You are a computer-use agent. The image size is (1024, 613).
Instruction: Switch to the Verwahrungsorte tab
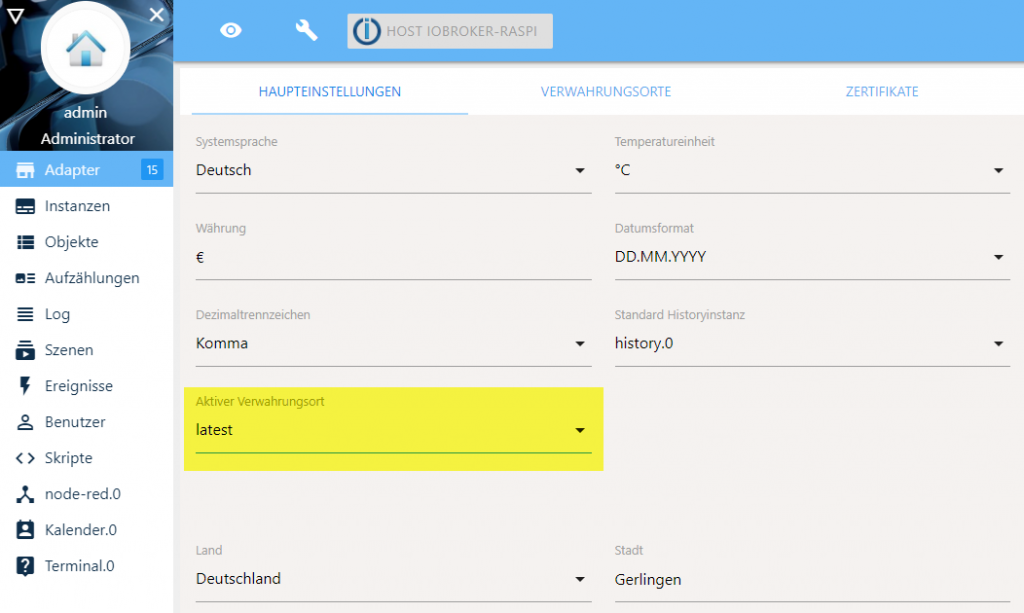605,91
